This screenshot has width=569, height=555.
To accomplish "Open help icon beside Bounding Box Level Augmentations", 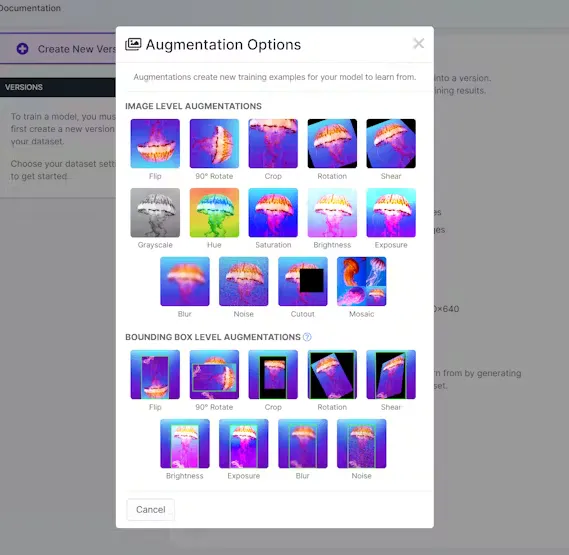I will (307, 337).
